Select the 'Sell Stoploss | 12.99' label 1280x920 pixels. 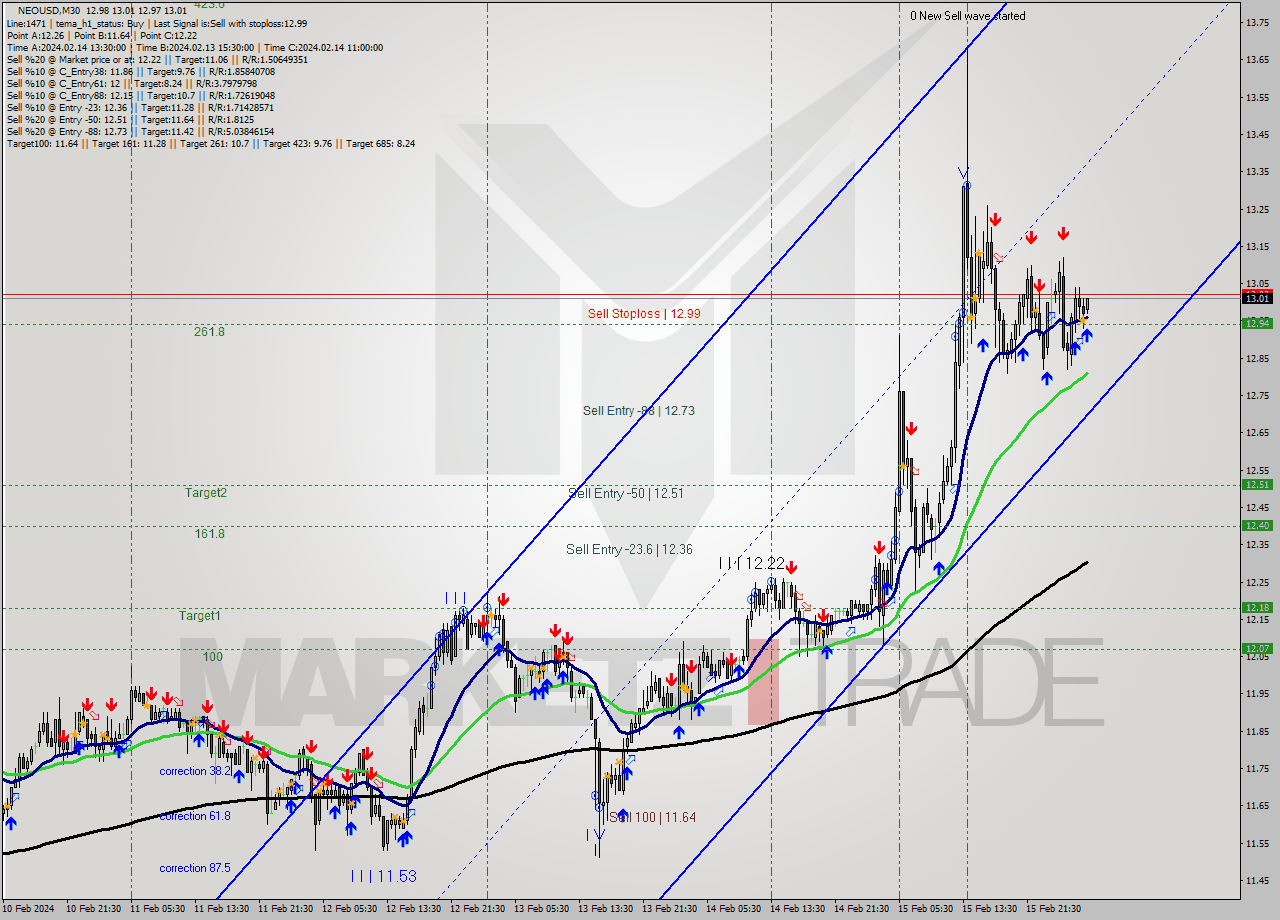[644, 314]
